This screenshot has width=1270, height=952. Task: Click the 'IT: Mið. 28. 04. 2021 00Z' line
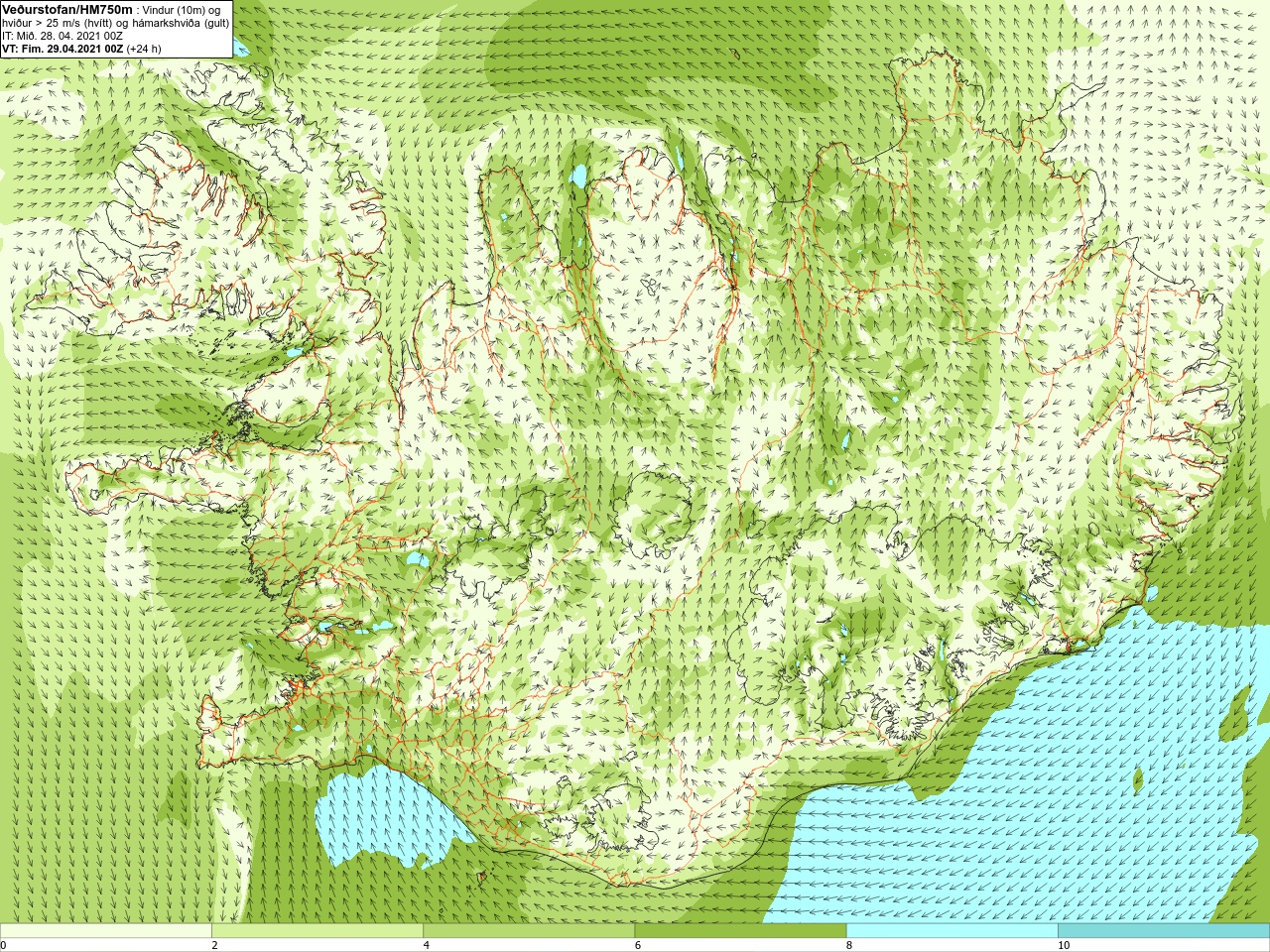63,35
